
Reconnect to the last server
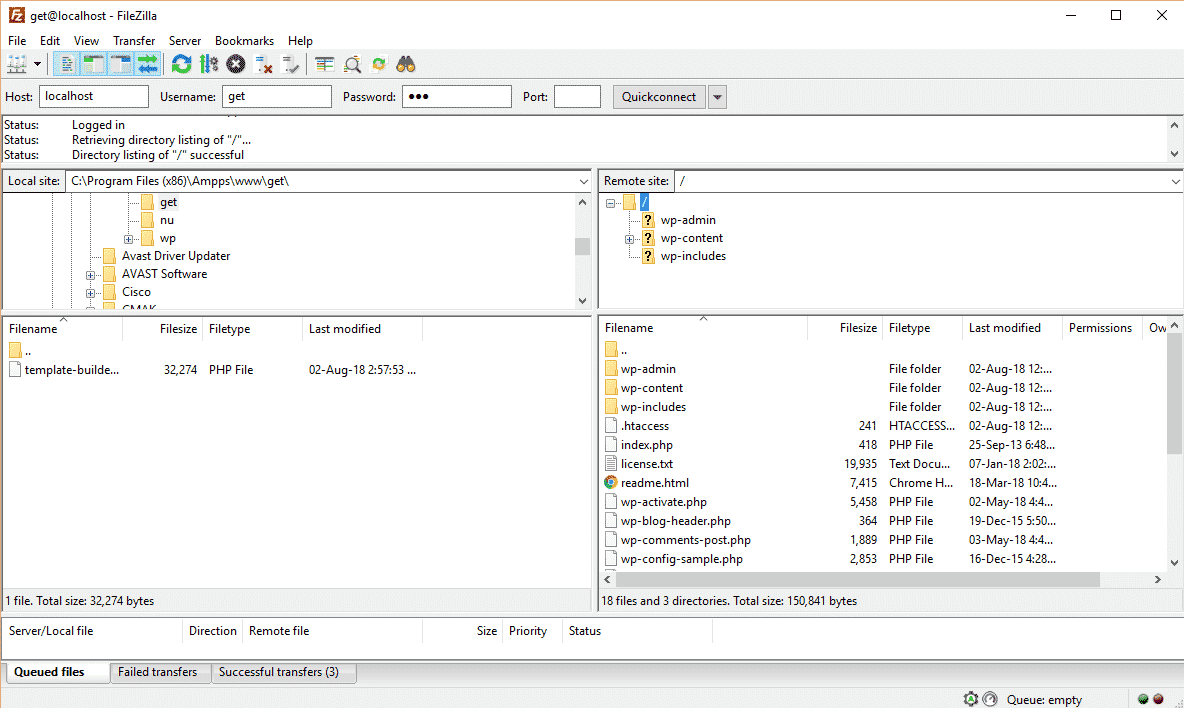(x=290, y=65)
